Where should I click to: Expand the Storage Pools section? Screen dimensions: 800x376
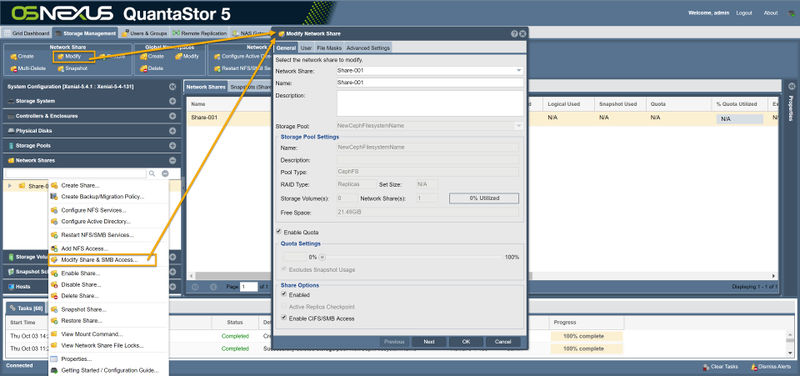click(x=172, y=145)
